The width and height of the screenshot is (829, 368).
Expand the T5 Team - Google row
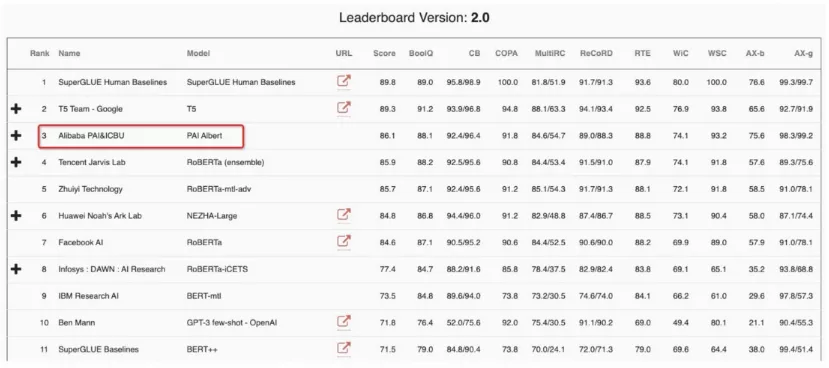coord(16,108)
